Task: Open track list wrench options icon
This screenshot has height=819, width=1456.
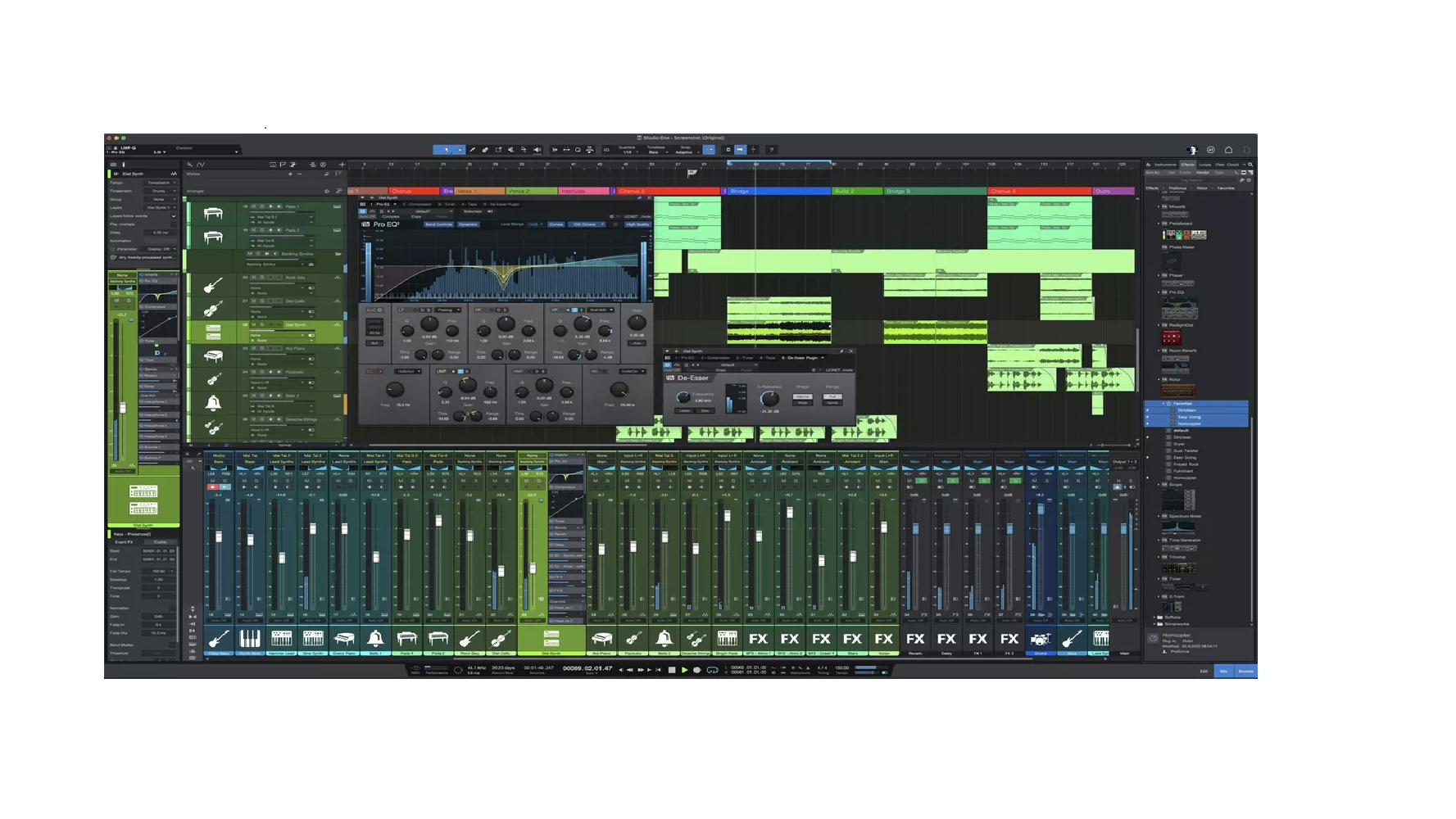Action: pyautogui.click(x=189, y=165)
